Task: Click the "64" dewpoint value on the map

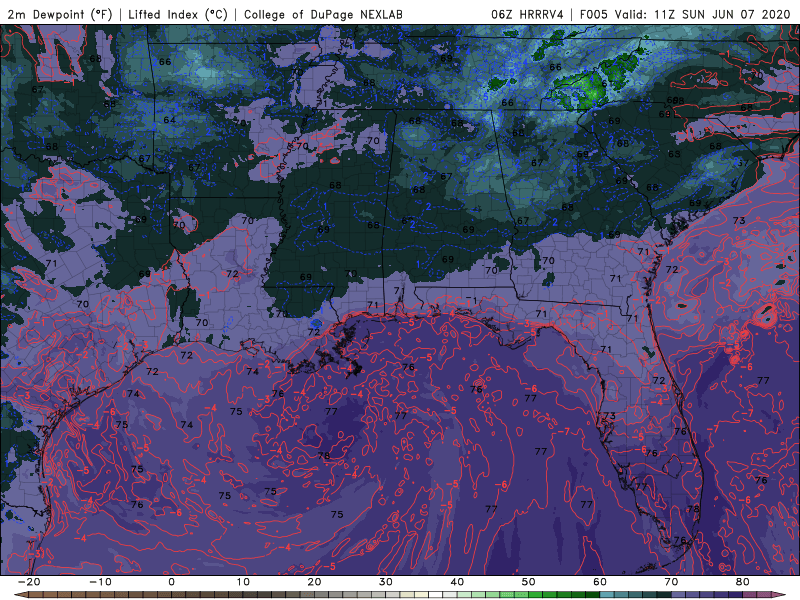Action: click(169, 120)
